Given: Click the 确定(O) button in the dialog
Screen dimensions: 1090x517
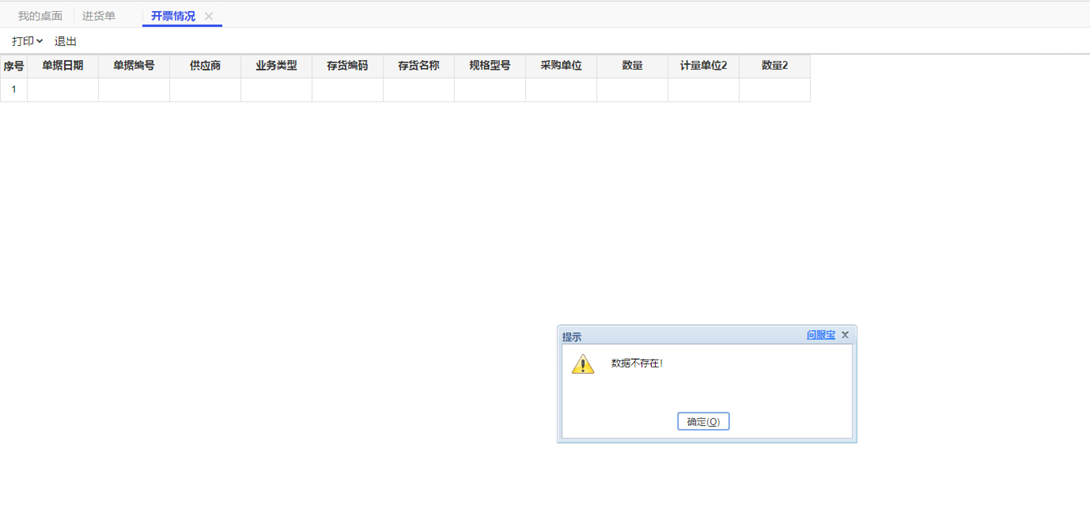Looking at the screenshot, I should [703, 421].
